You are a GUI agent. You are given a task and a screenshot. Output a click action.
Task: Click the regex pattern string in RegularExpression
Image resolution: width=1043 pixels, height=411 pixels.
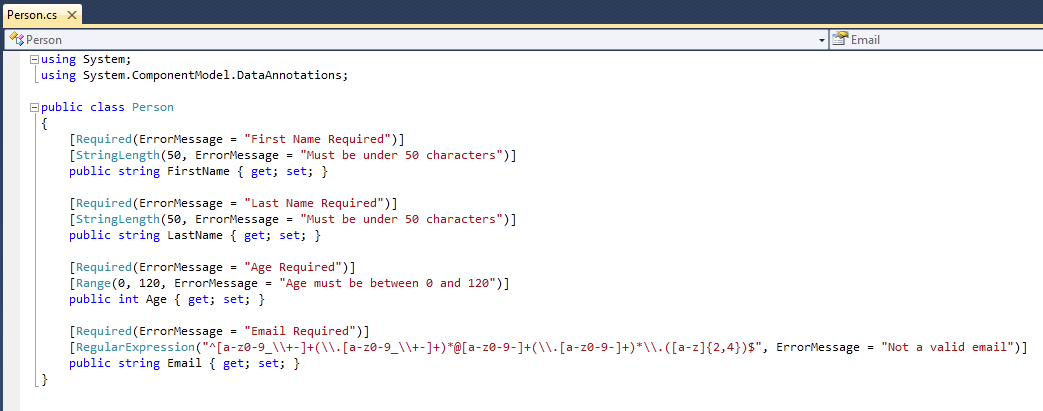(482, 346)
